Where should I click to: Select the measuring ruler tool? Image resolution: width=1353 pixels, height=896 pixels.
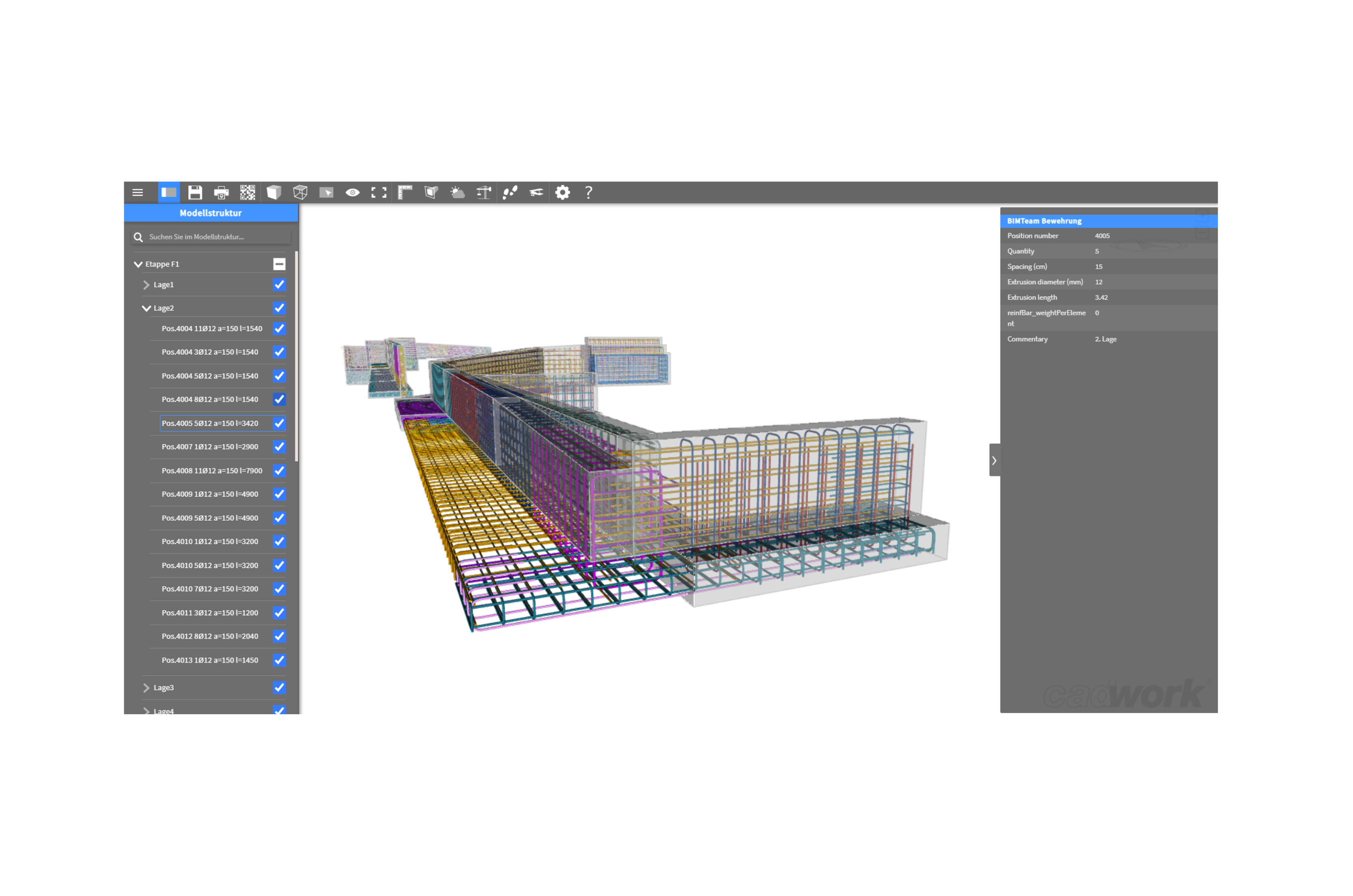pos(405,193)
